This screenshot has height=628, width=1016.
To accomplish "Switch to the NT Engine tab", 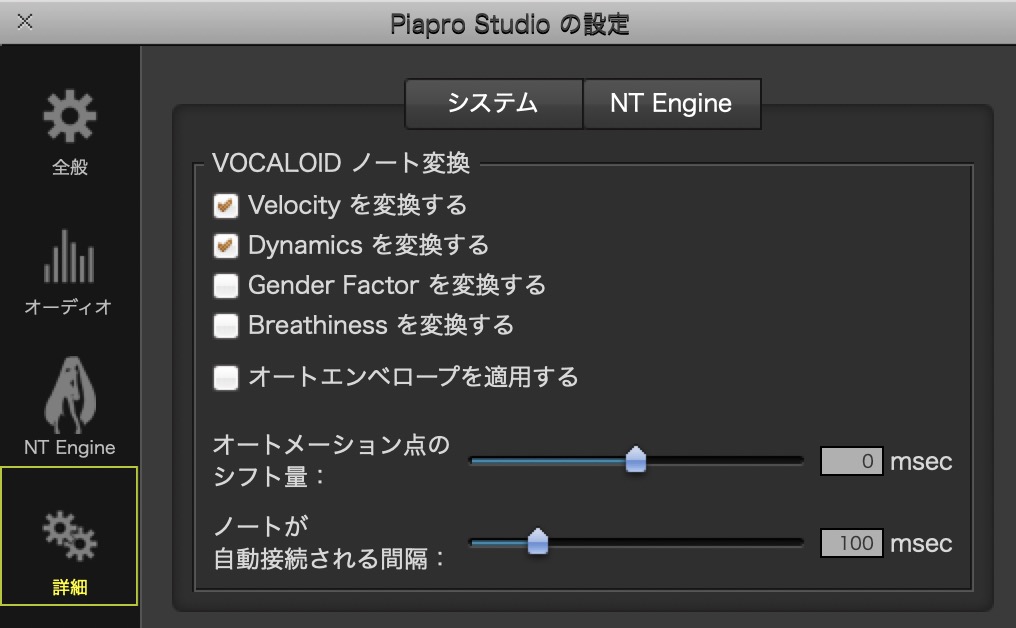I will coord(672,103).
